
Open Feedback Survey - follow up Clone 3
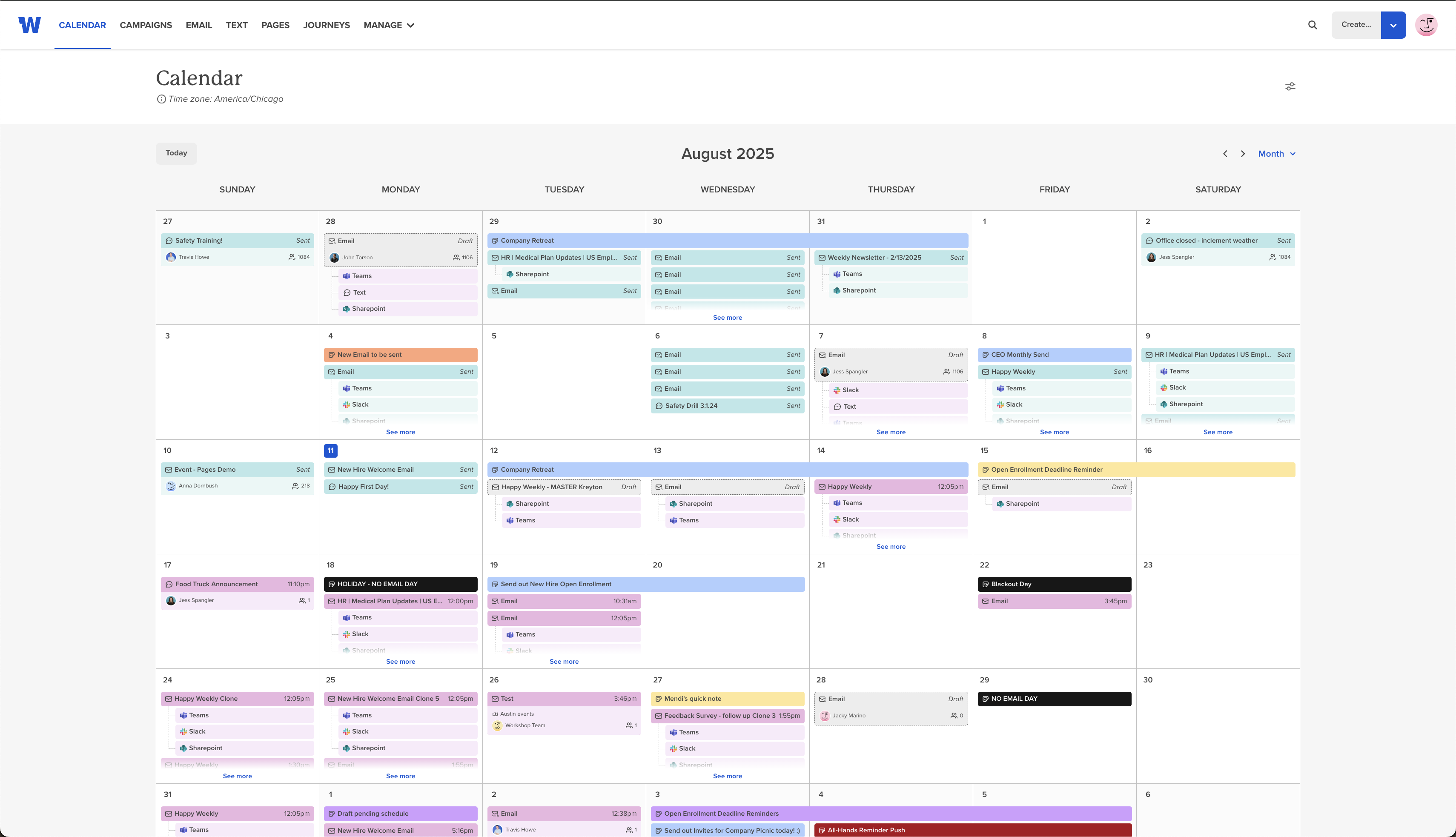728,716
